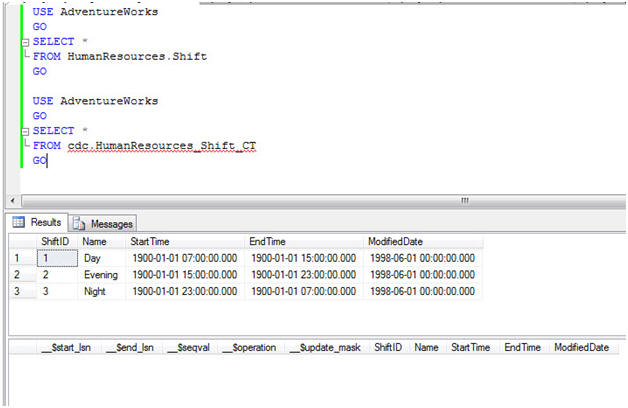628x408 pixels.
Task: Click the second USE AdventureWorks line
Action: click(x=95, y=101)
